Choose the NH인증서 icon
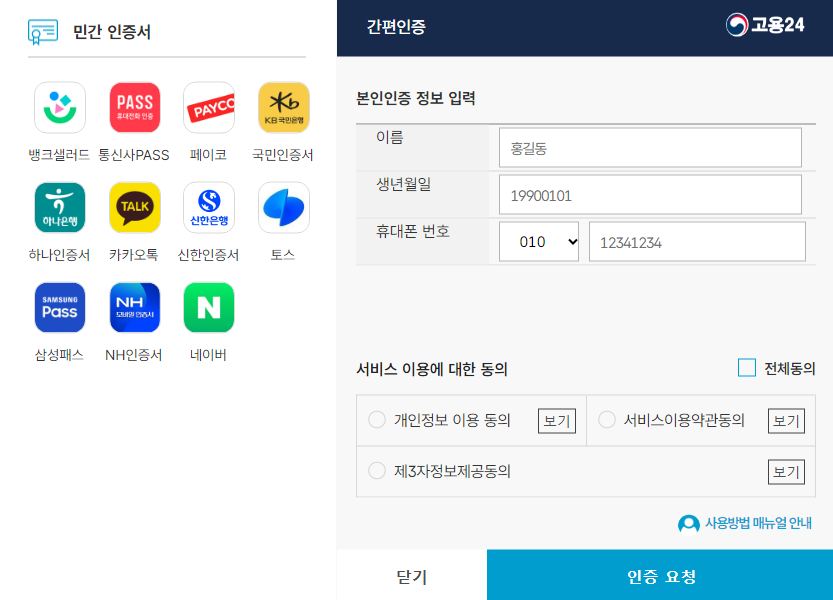Screen dimensions: 833x600 [134, 307]
